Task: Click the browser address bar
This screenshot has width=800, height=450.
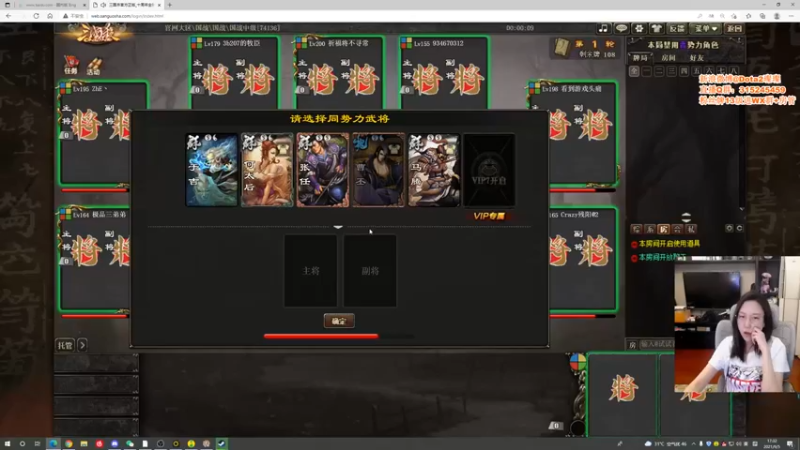Action: [x=378, y=16]
